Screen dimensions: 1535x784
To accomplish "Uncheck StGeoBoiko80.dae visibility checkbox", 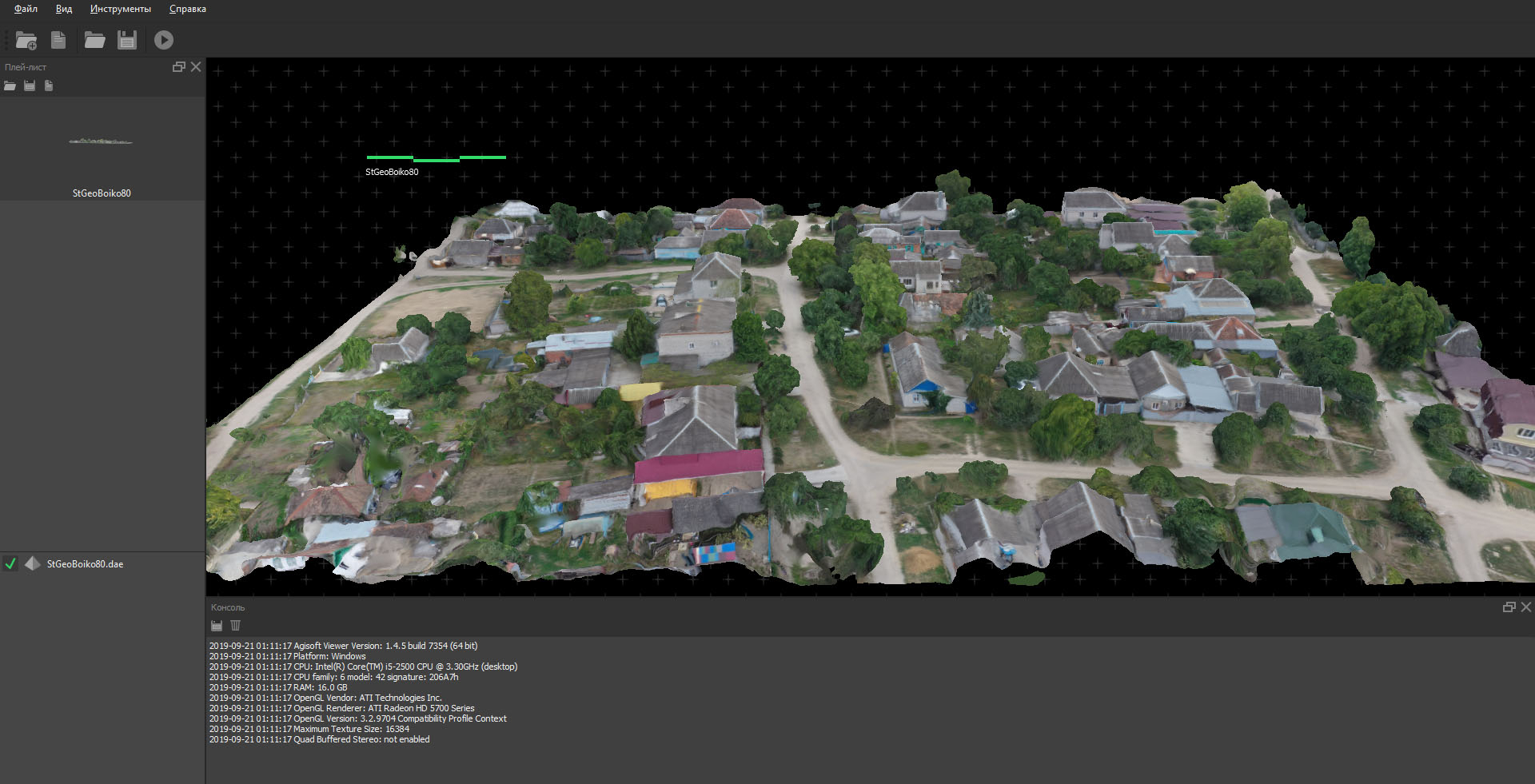I will (x=10, y=564).
